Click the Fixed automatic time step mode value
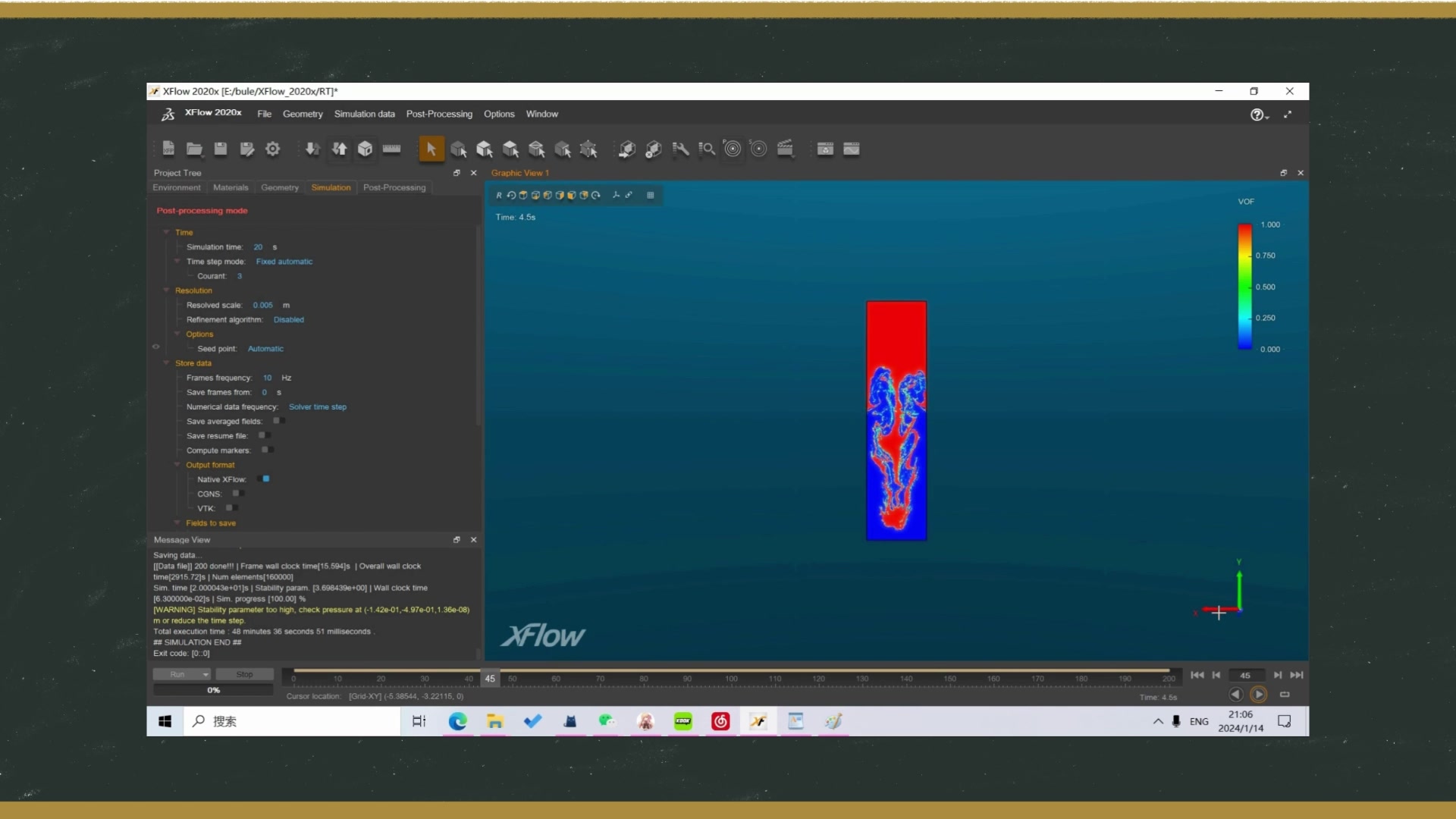This screenshot has width=1456, height=819. [284, 262]
